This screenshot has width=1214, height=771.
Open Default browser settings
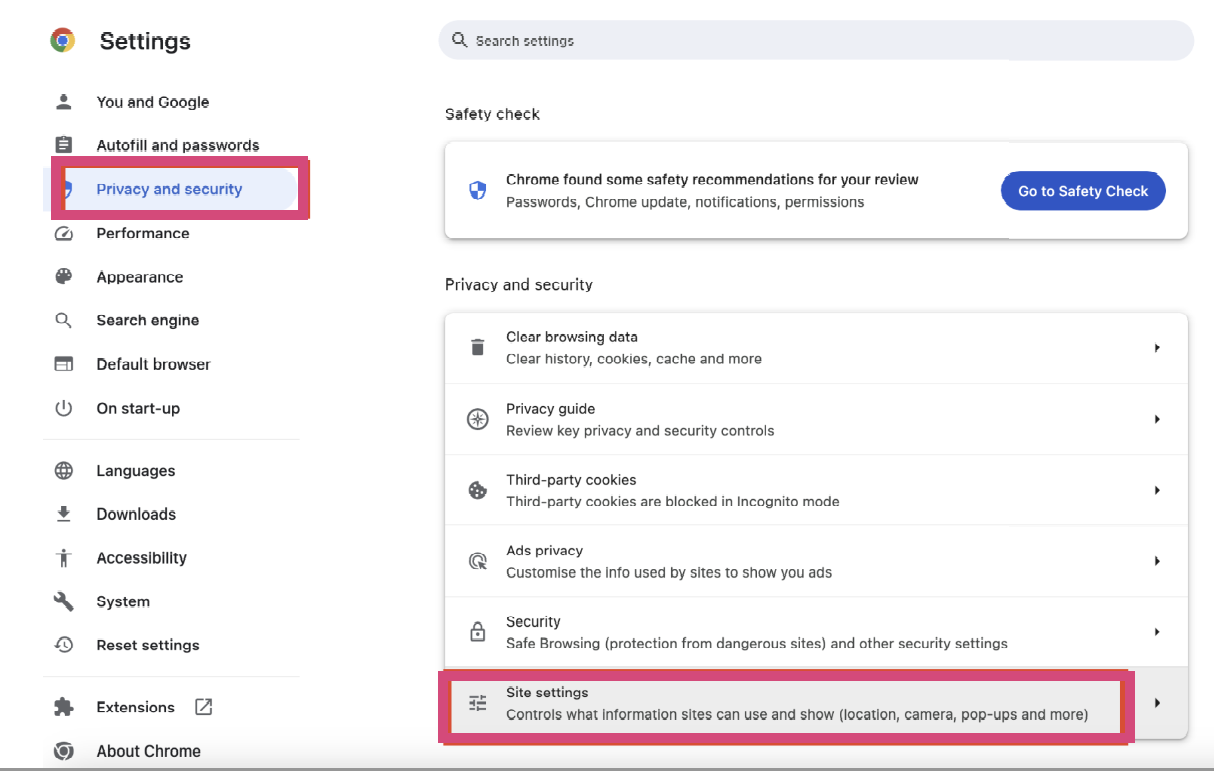click(x=154, y=364)
